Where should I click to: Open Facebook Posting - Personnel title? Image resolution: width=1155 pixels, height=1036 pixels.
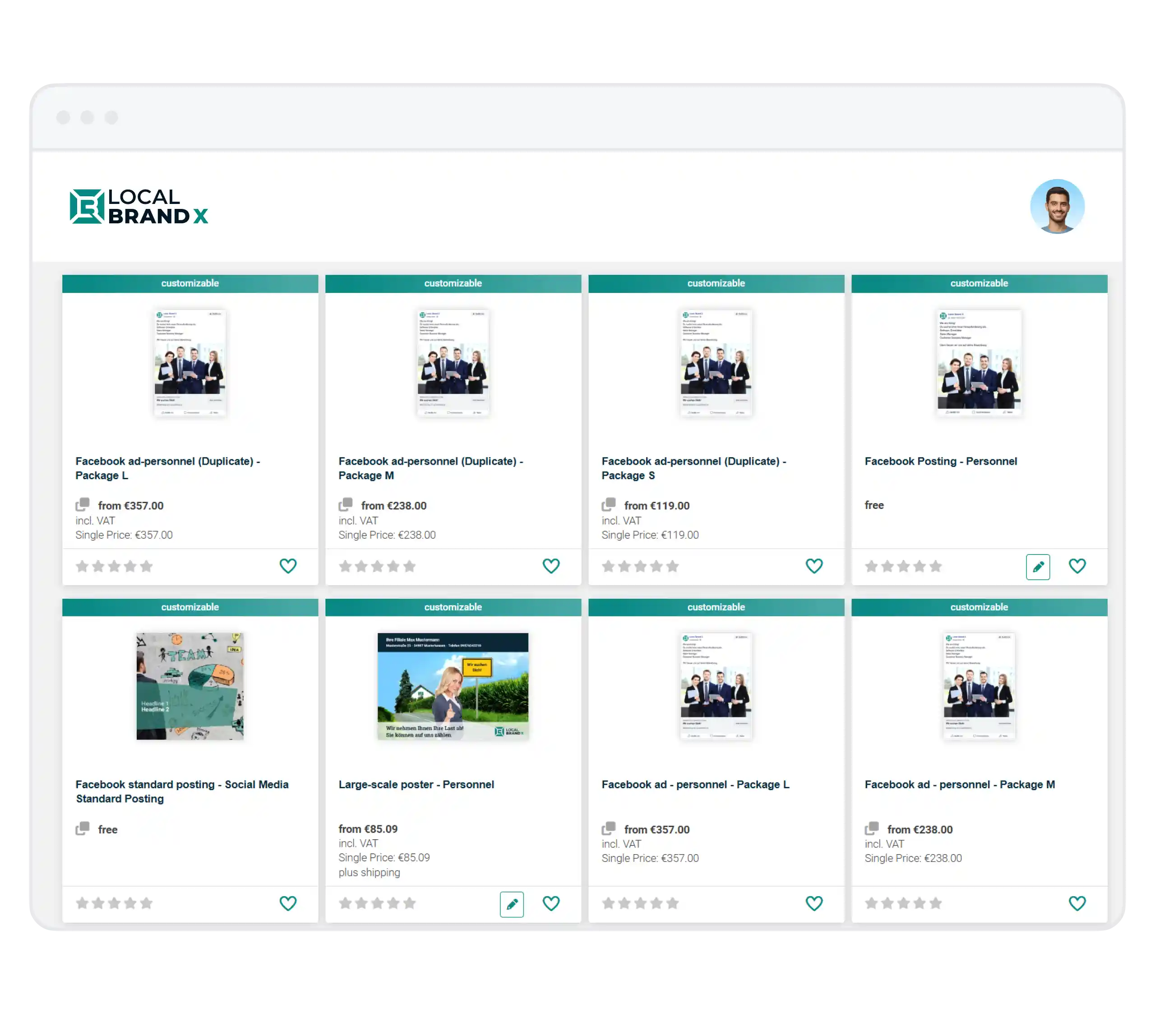tap(940, 461)
